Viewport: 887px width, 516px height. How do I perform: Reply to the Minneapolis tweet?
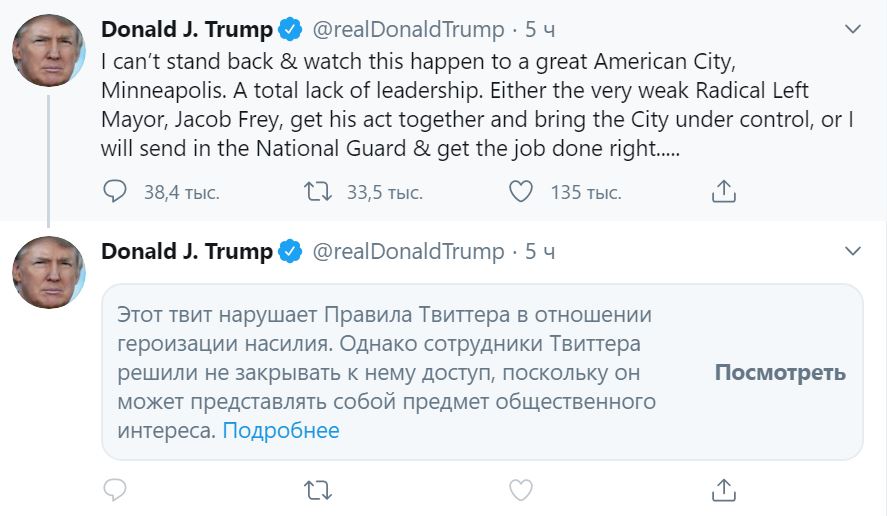[x=116, y=191]
